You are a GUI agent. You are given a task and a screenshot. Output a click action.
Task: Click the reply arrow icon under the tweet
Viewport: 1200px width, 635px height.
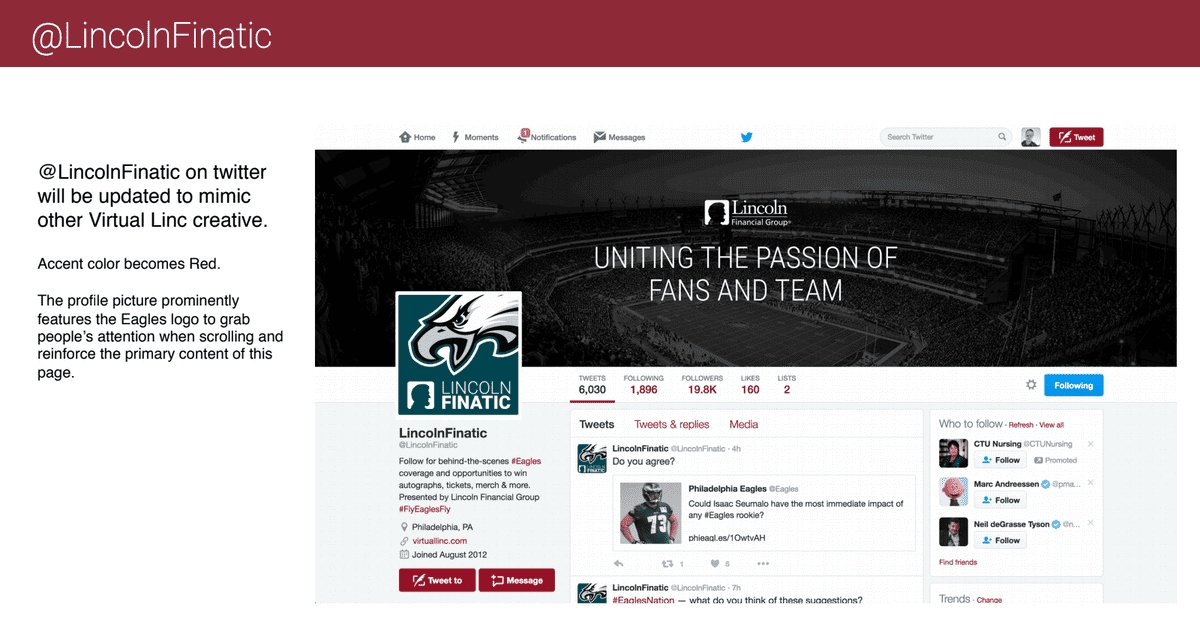(x=619, y=563)
